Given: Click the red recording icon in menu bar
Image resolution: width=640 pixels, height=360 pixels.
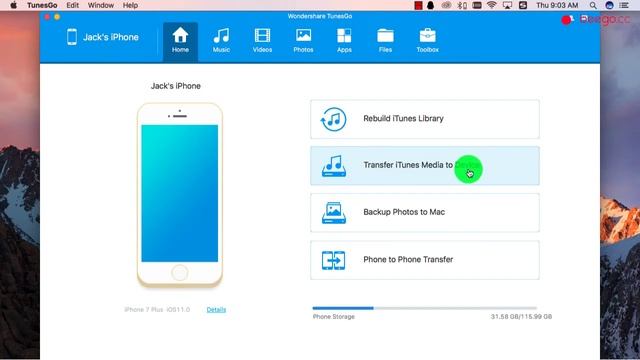Looking at the screenshot, I should [418, 5].
